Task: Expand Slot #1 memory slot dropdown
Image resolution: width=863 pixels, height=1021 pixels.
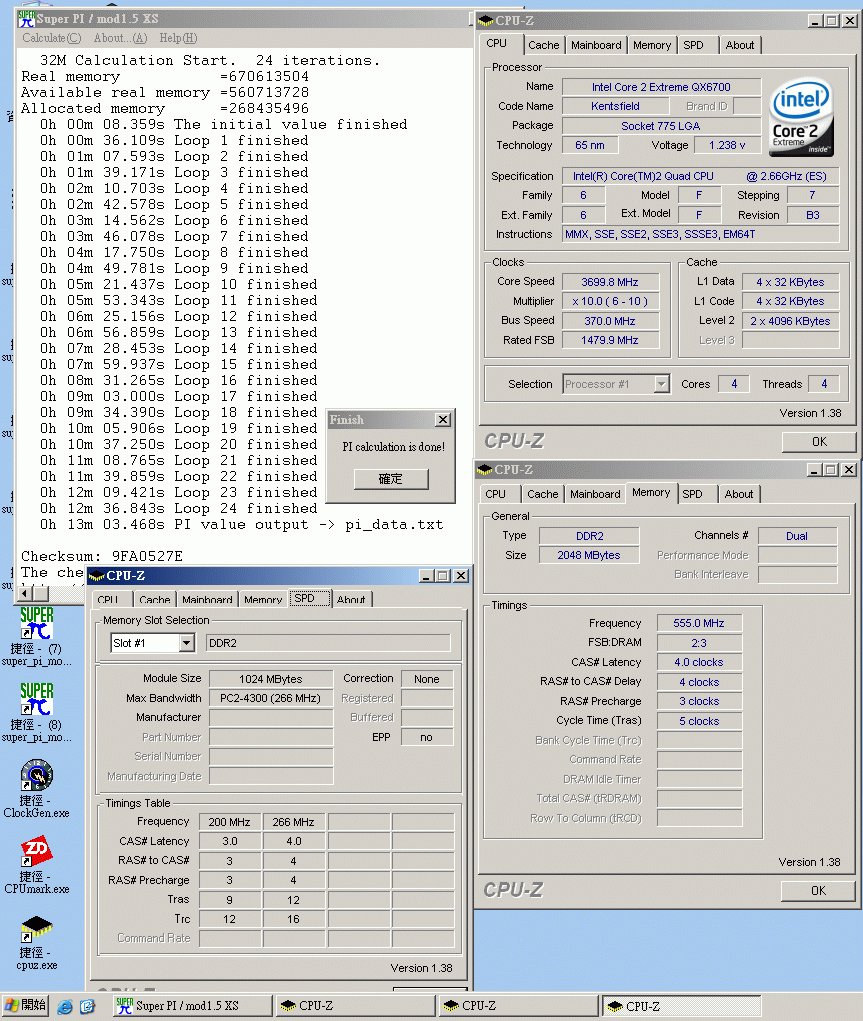Action: click(186, 643)
